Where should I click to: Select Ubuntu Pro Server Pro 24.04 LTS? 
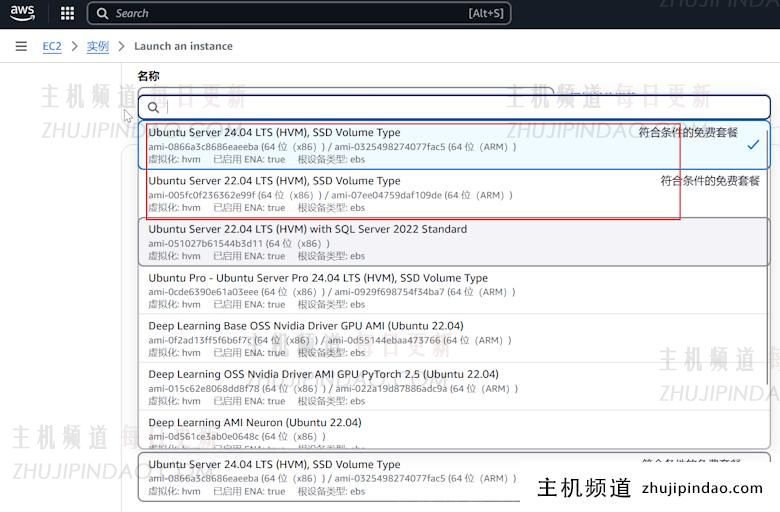(454, 290)
